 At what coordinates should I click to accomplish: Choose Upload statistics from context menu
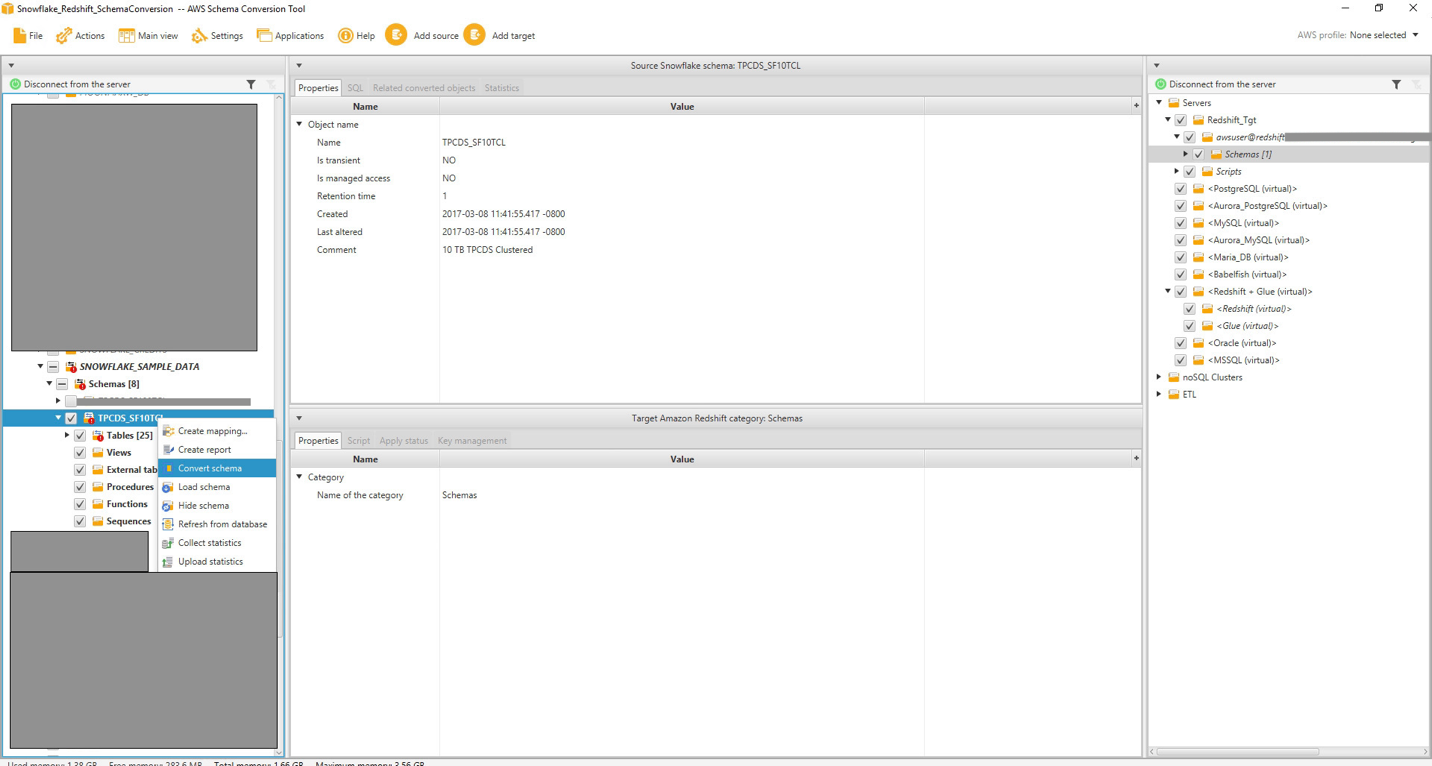click(217, 562)
